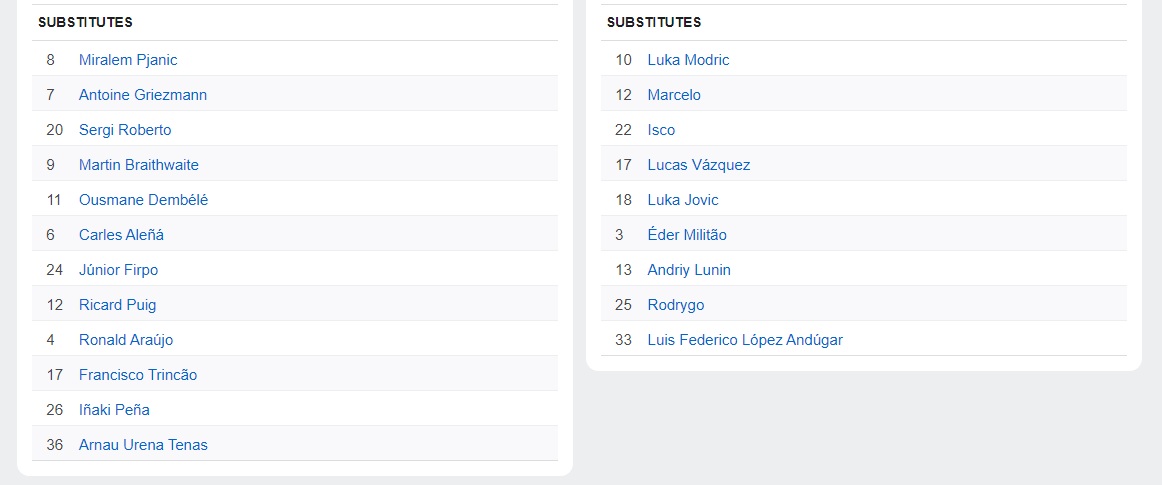
Task: Select Lucas Vázquez link
Action: [699, 165]
